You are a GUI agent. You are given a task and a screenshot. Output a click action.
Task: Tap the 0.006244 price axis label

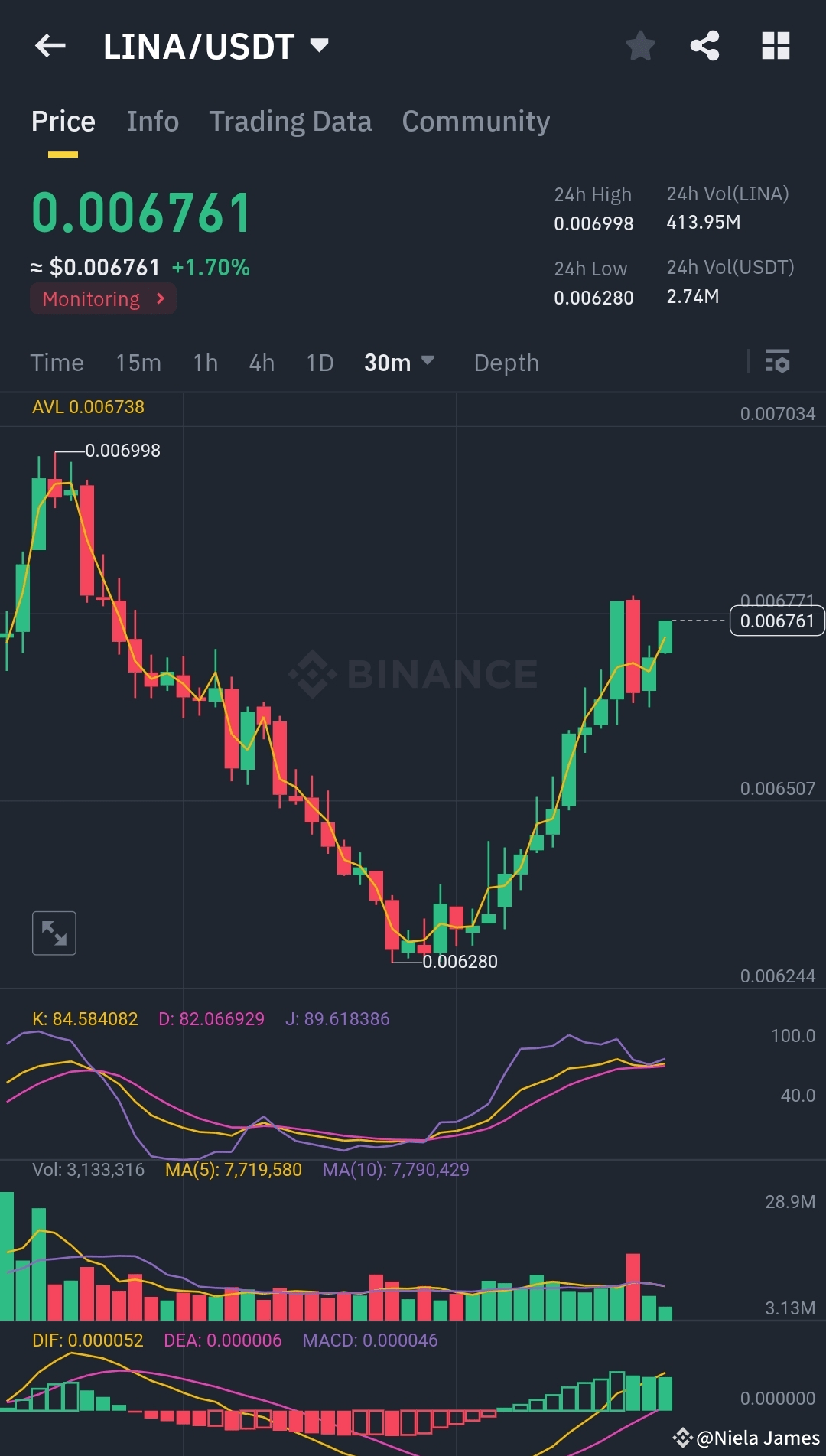(778, 976)
